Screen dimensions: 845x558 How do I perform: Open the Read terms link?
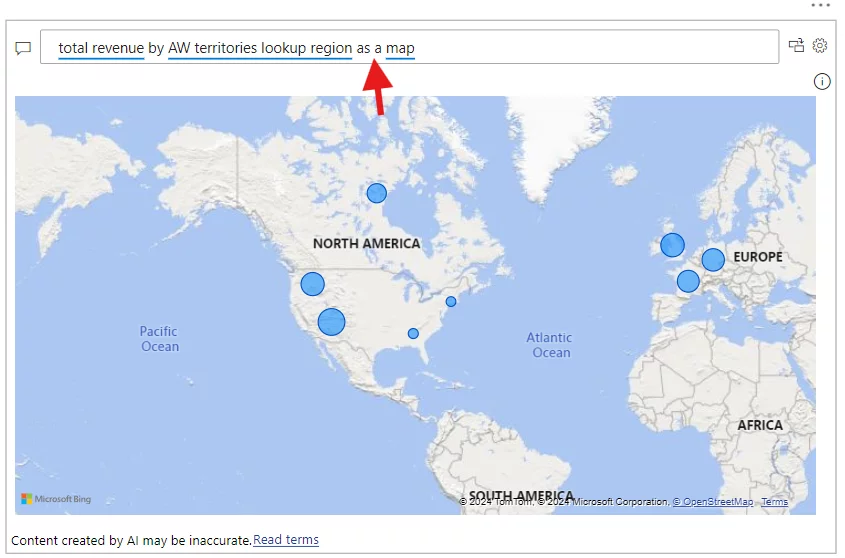[286, 540]
